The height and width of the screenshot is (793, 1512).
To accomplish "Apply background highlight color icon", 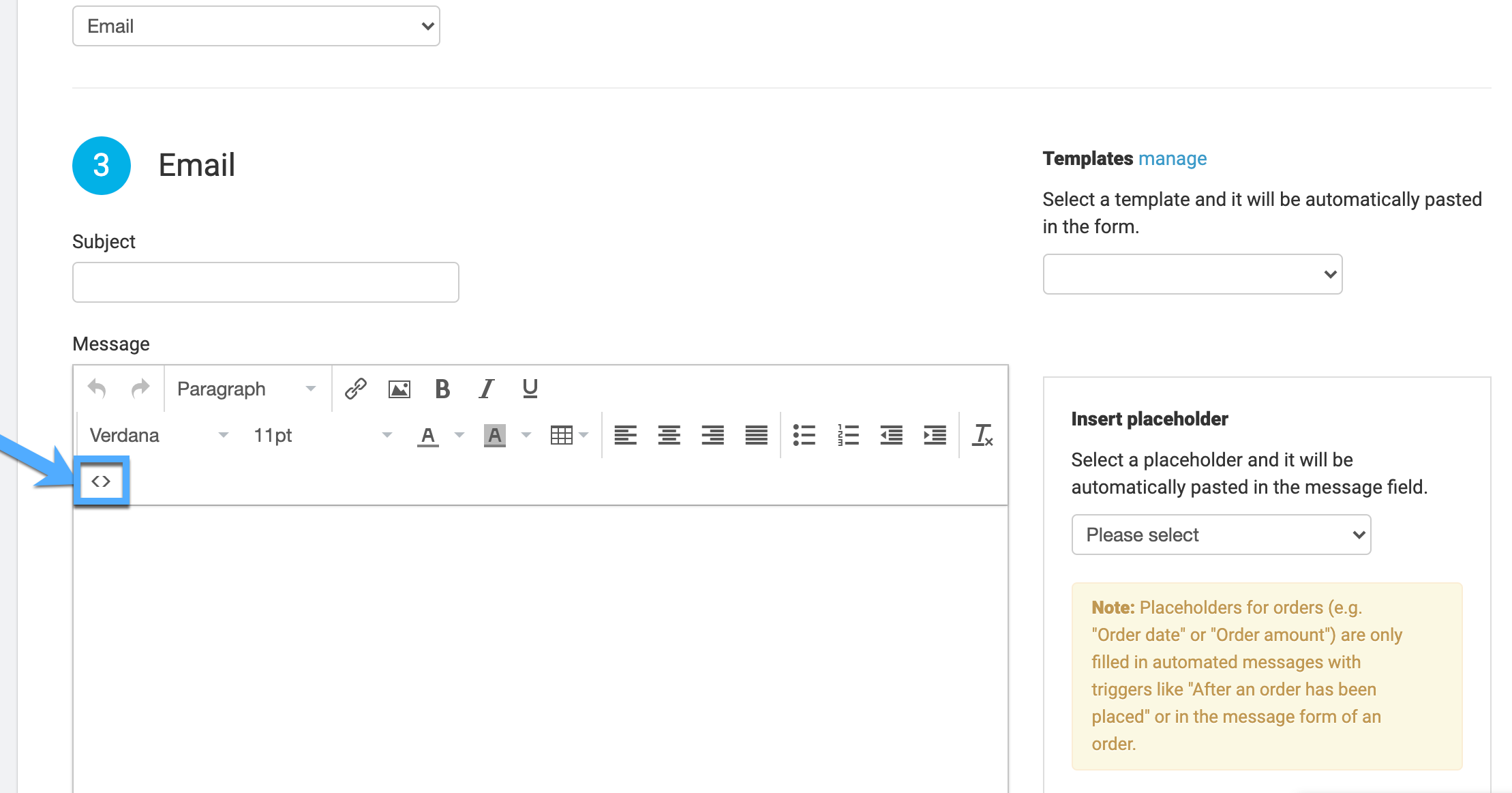I will click(x=494, y=435).
